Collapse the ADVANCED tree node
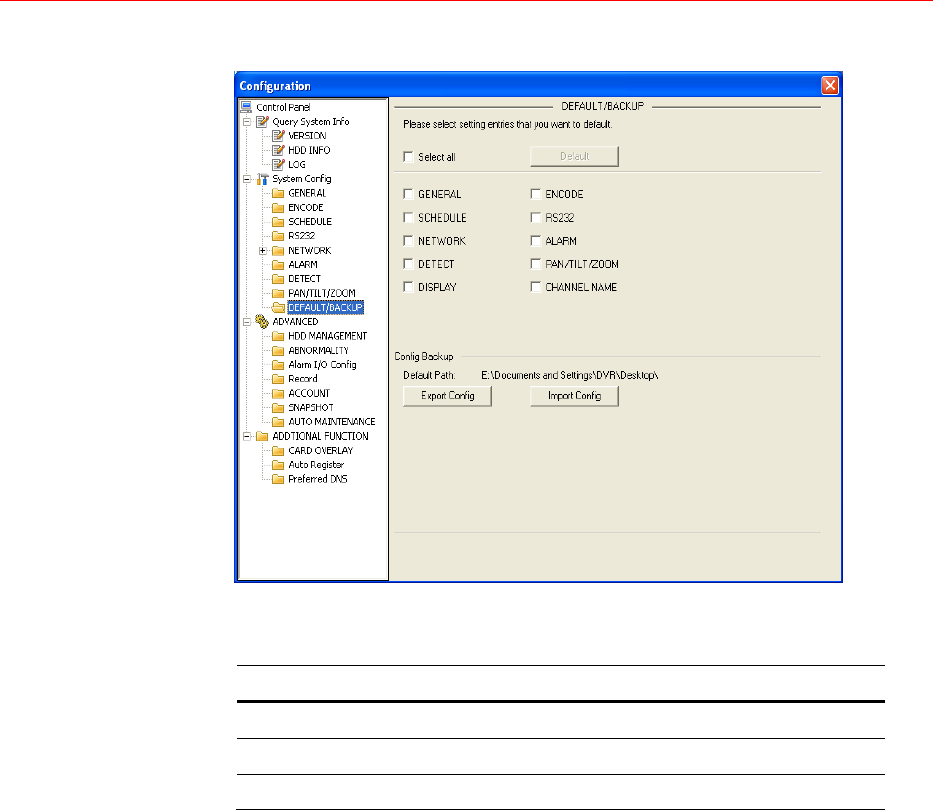This screenshot has width=933, height=810. [247, 321]
